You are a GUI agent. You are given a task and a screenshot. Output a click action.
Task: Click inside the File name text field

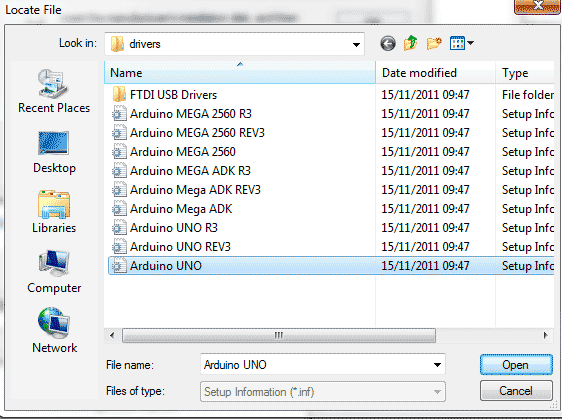coord(315,365)
